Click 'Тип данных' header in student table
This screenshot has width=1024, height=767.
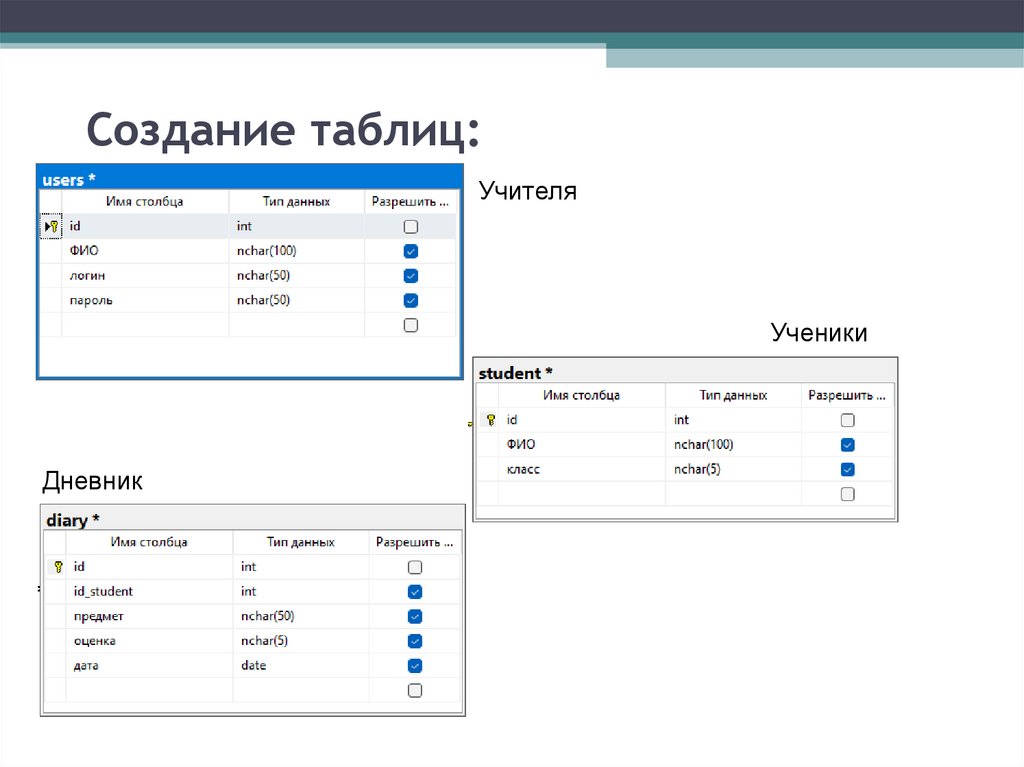tap(733, 395)
